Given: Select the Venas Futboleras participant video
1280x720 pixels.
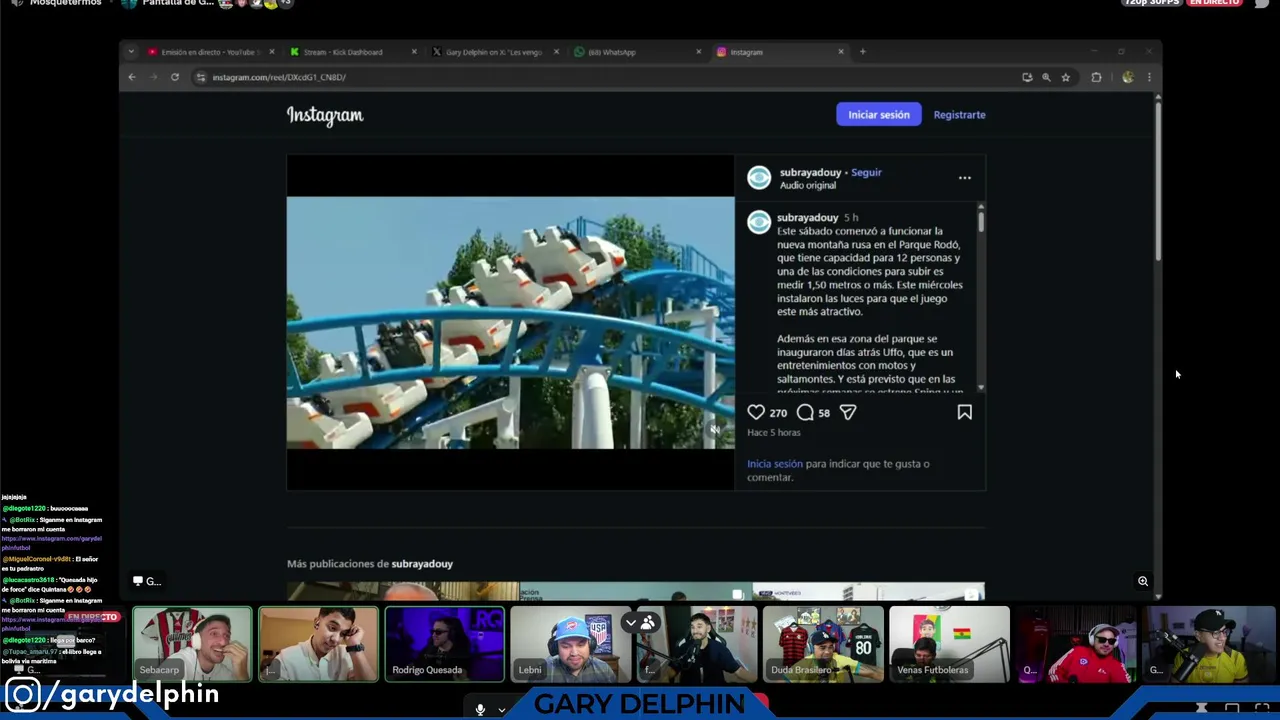Looking at the screenshot, I should coord(949,644).
